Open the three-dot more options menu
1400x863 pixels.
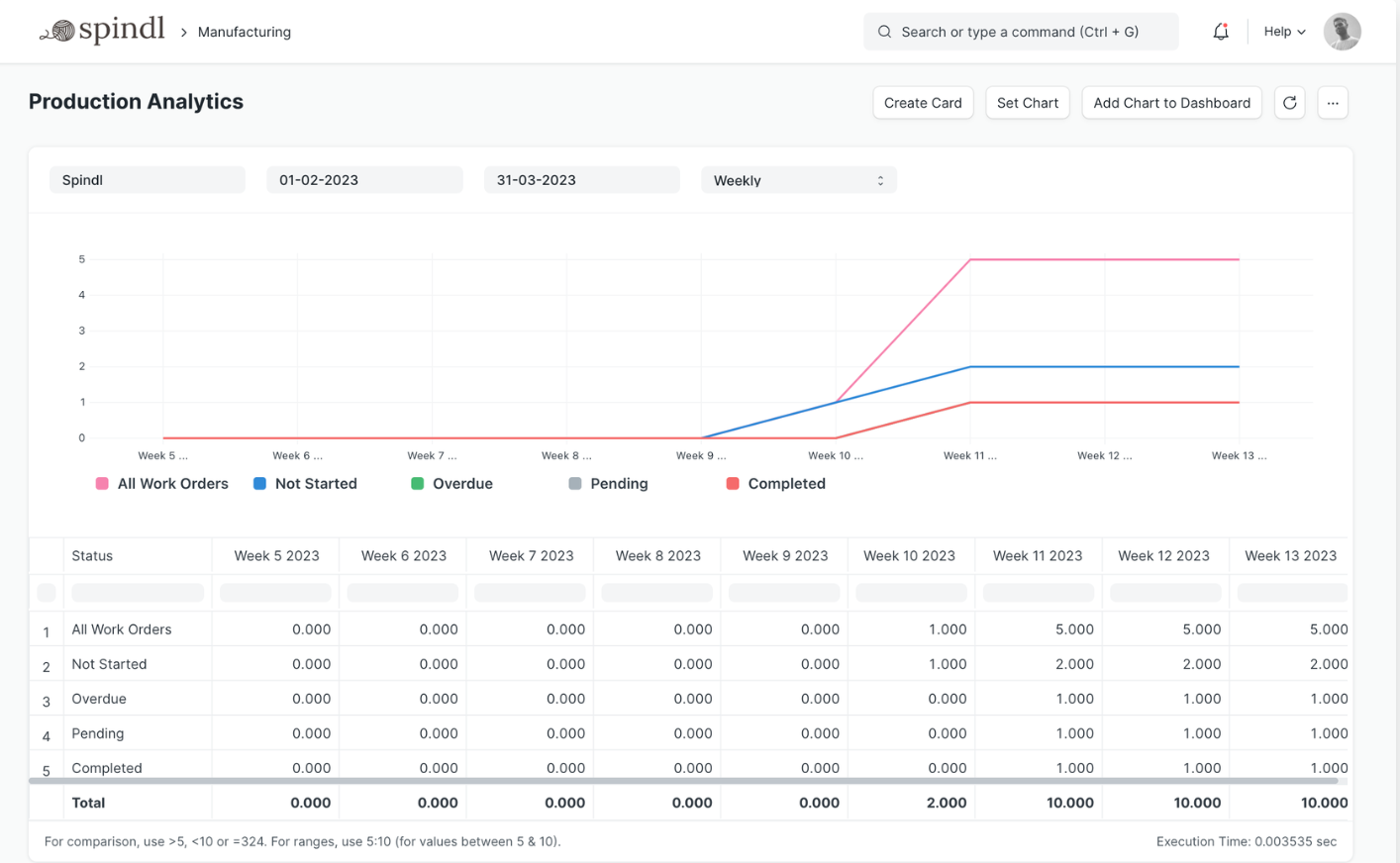tap(1333, 103)
